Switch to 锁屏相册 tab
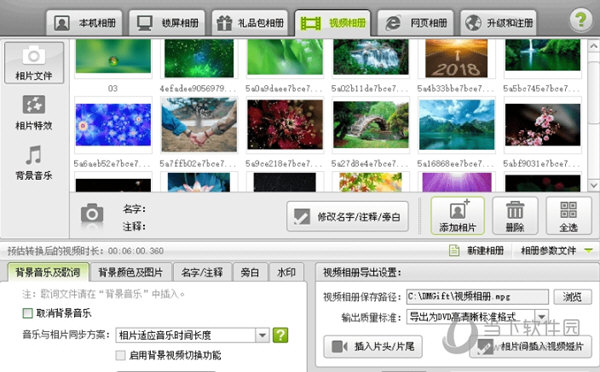The width and height of the screenshot is (600, 372). (167, 23)
